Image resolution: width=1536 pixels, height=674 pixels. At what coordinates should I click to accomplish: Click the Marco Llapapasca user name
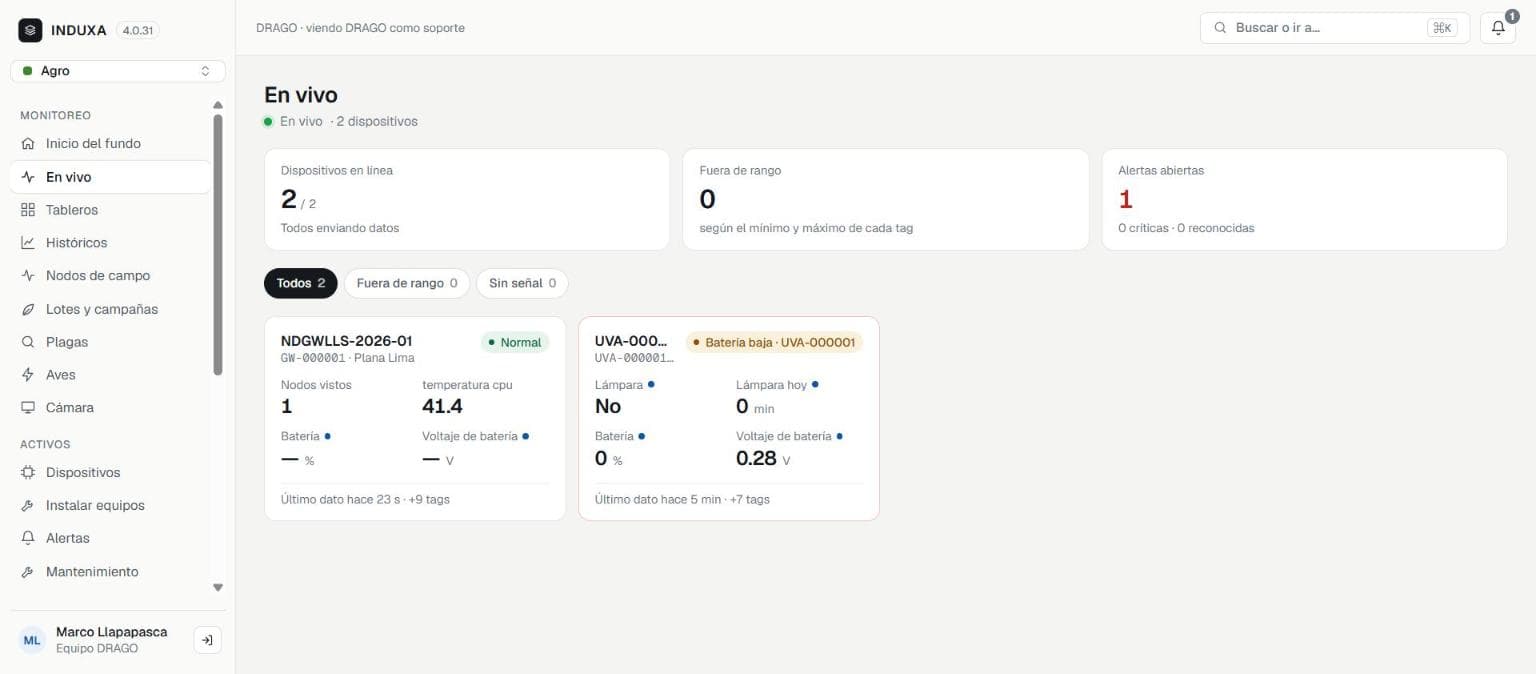click(112, 632)
